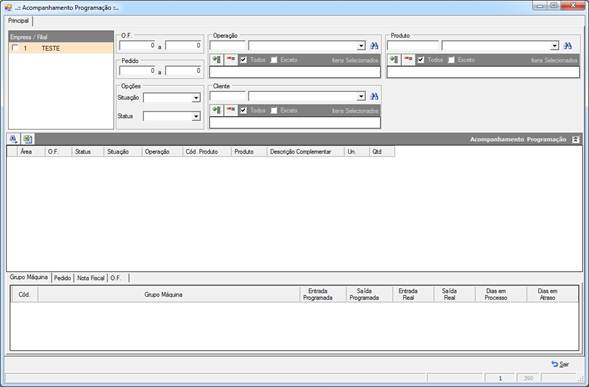
Task: Switch to the Pedido tab
Action: click(62, 278)
